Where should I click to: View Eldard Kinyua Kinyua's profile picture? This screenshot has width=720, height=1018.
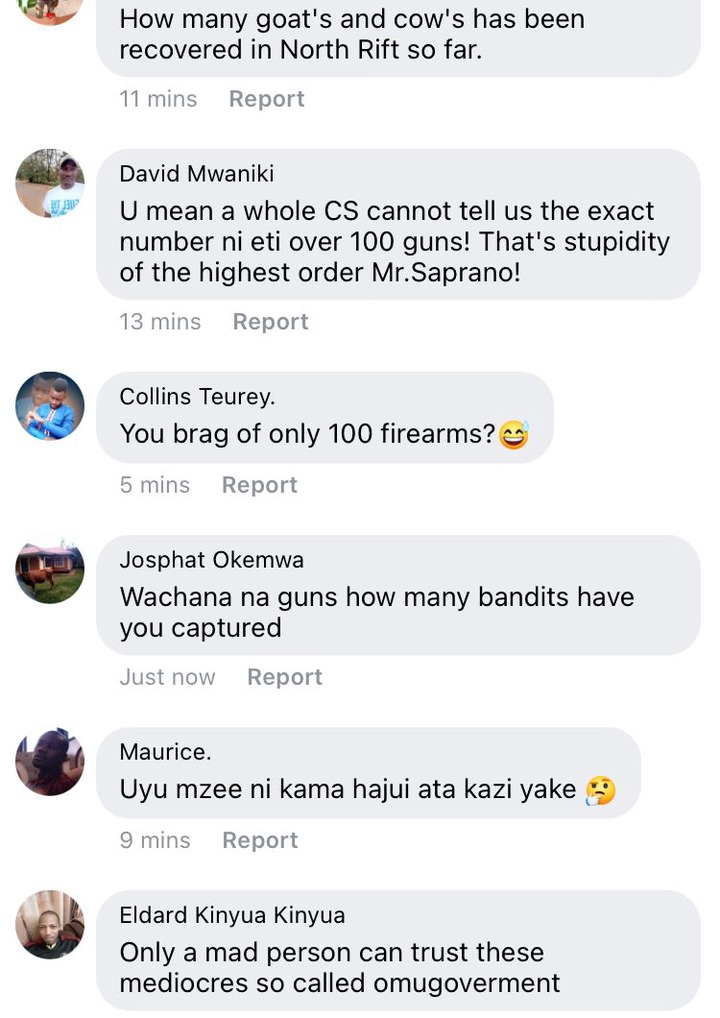[x=50, y=925]
